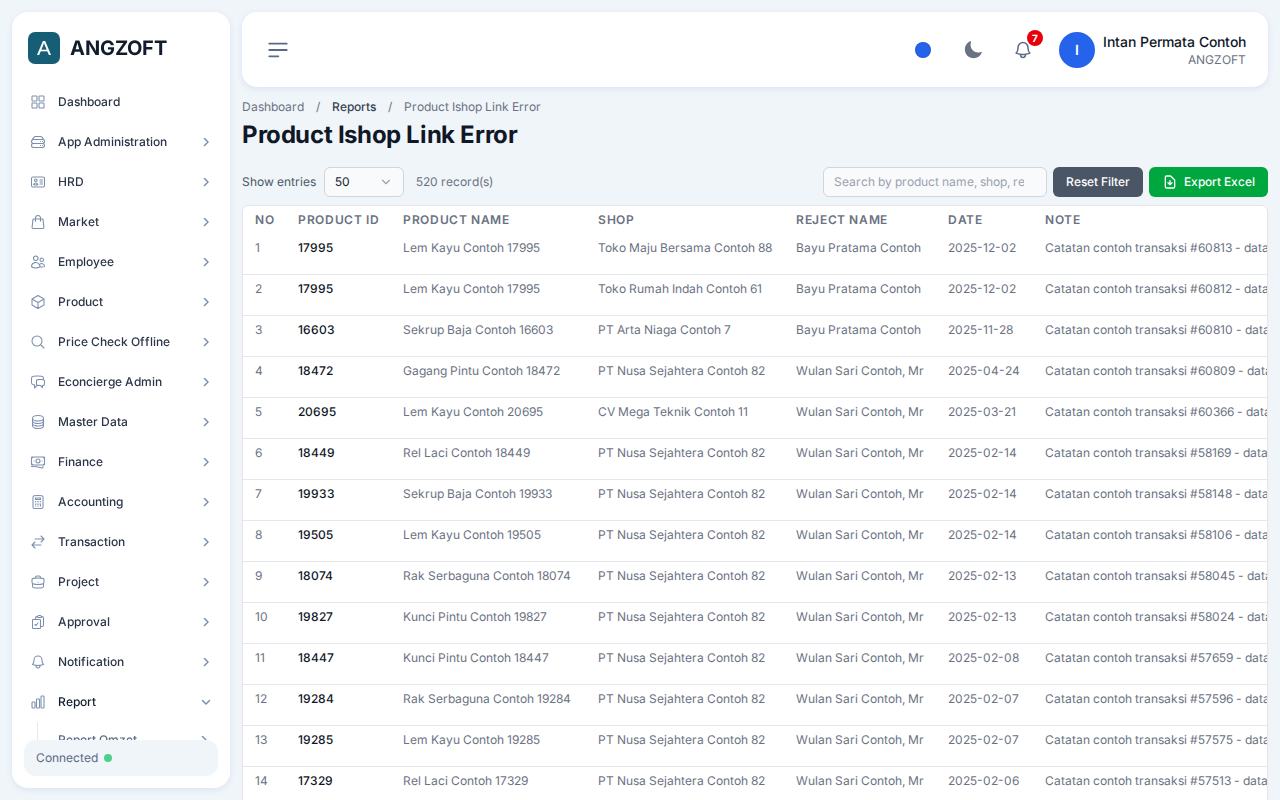The height and width of the screenshot is (800, 1280).
Task: Open the Notification menu item
Action: [x=121, y=662]
